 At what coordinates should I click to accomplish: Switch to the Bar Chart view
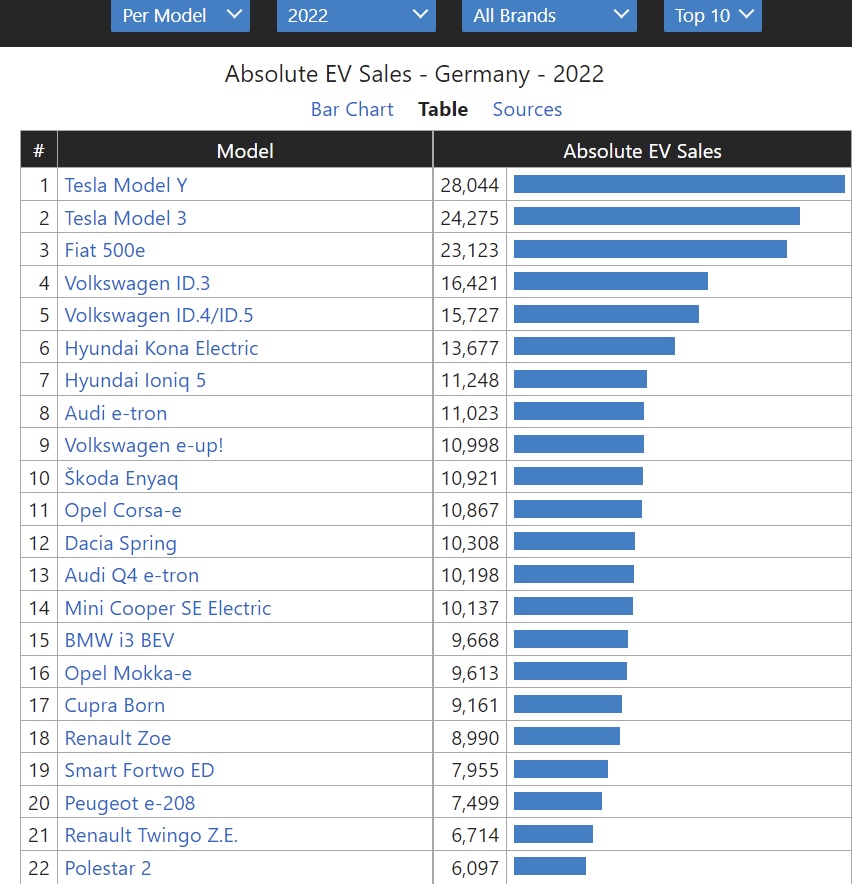[352, 109]
